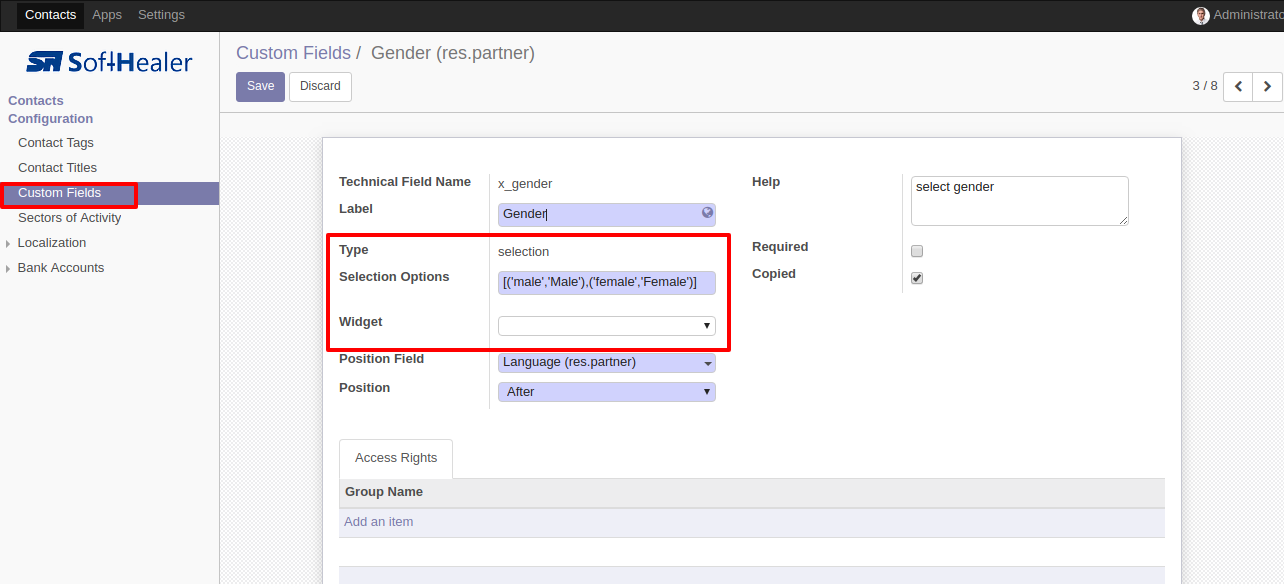Go to next record arrow

[x=1267, y=87]
